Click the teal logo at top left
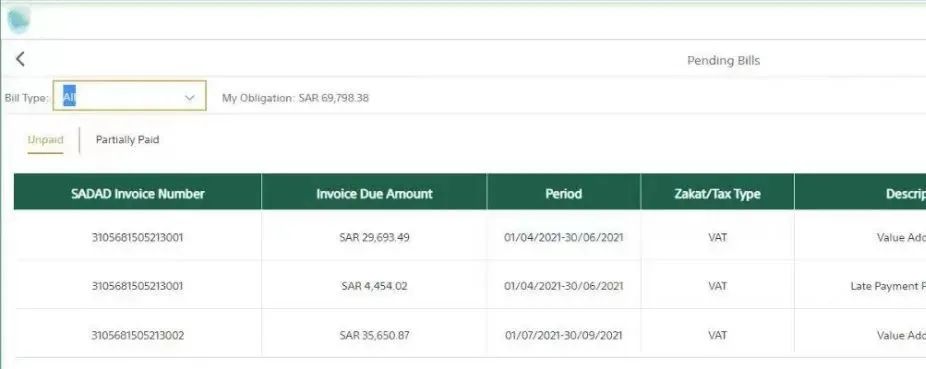 click(19, 19)
